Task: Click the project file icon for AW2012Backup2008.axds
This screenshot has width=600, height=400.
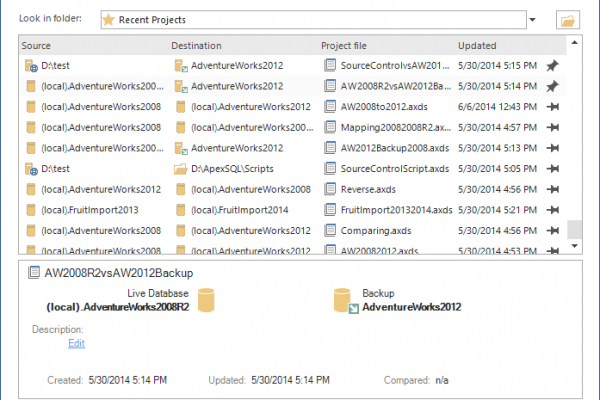Action: 330,148
